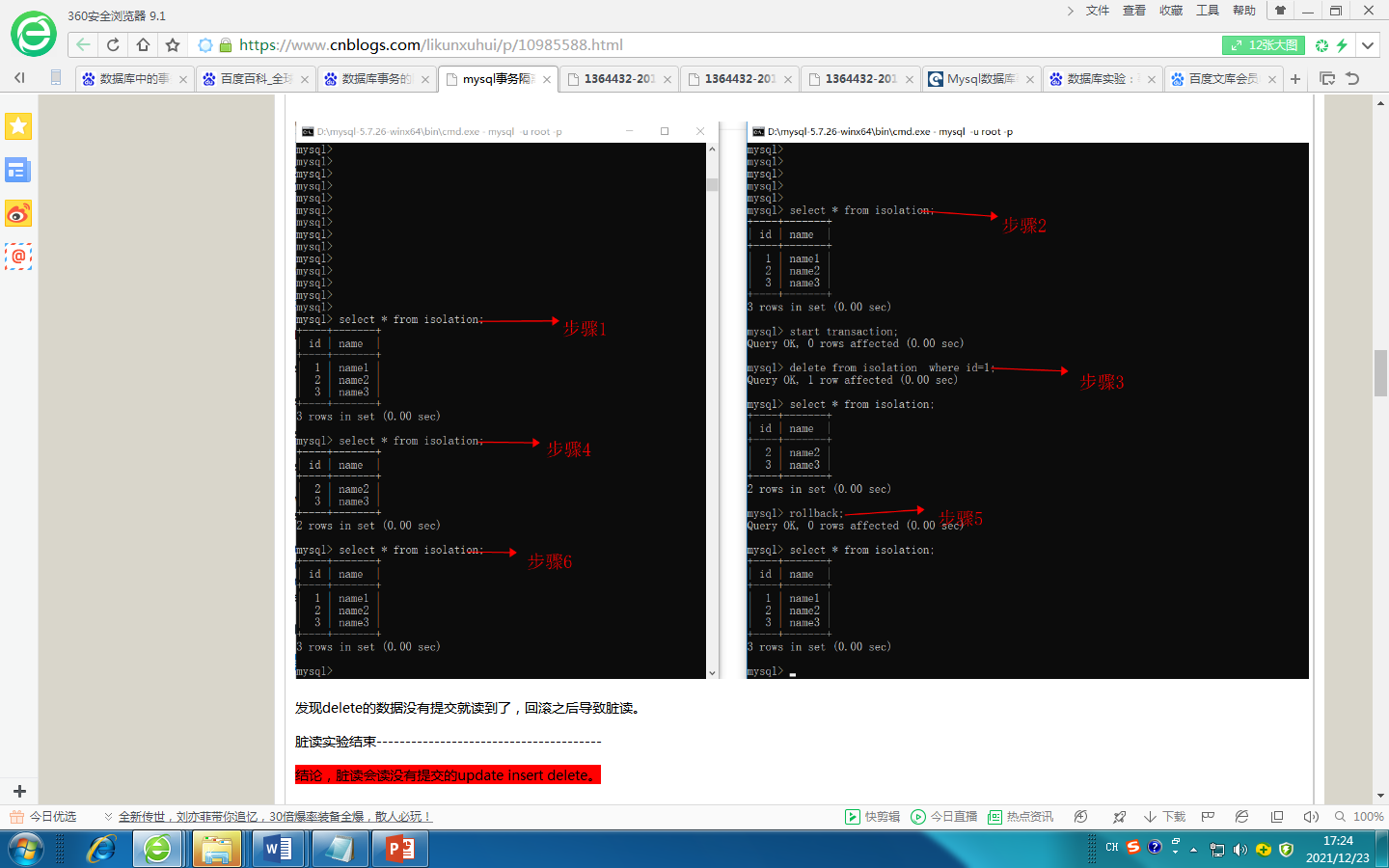
Task: Open the 工具 menu
Action: point(1208,11)
